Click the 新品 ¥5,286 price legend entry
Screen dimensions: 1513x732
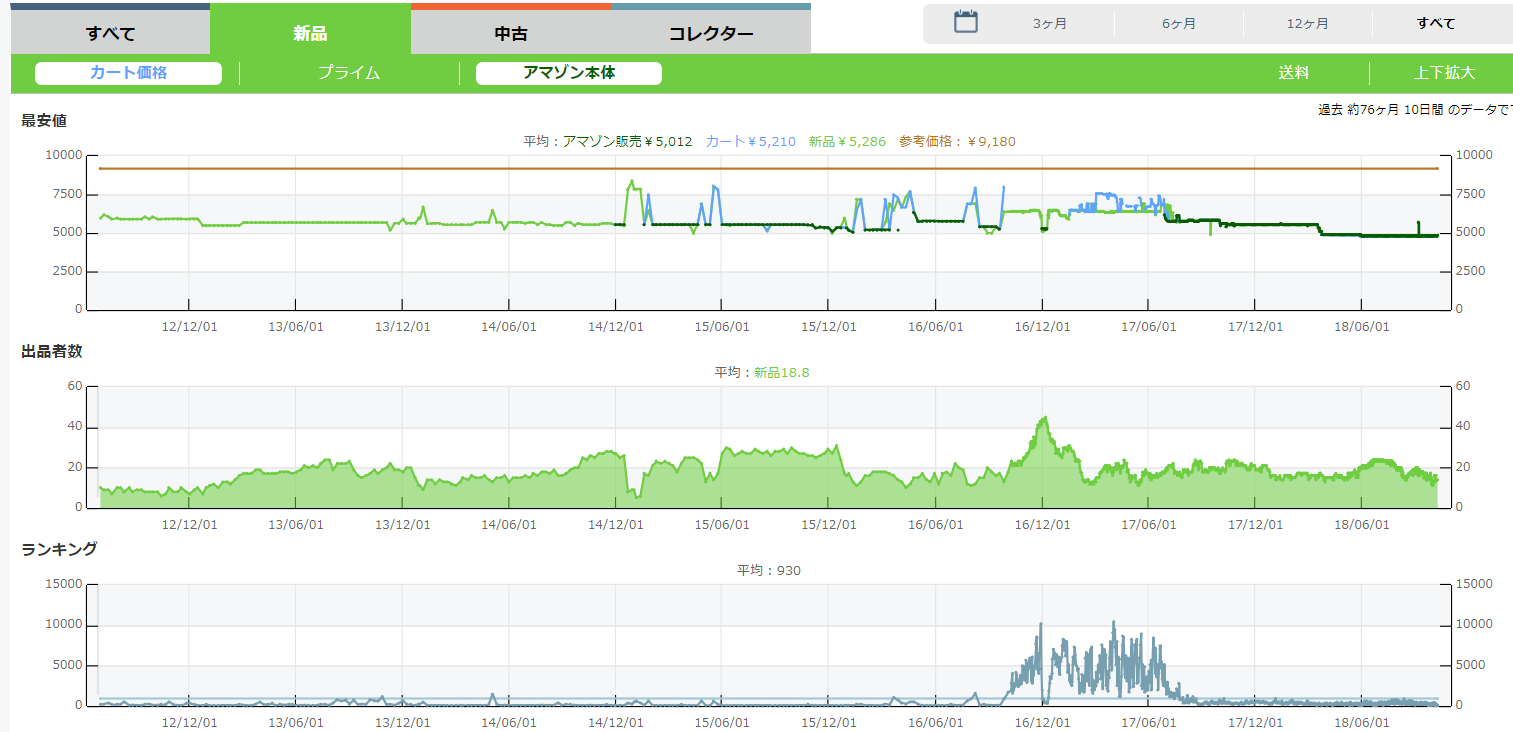(847, 142)
